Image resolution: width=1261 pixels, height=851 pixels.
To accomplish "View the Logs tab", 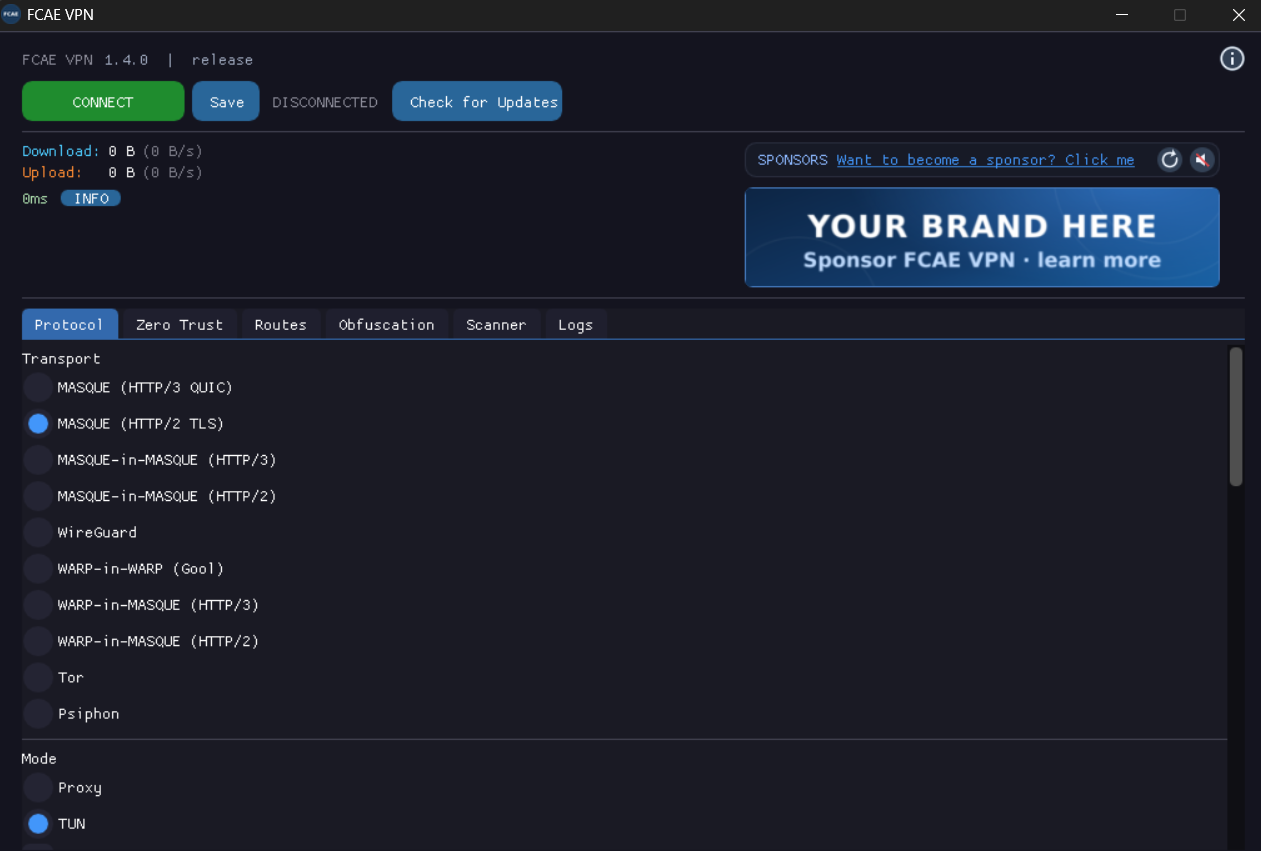I will click(576, 325).
